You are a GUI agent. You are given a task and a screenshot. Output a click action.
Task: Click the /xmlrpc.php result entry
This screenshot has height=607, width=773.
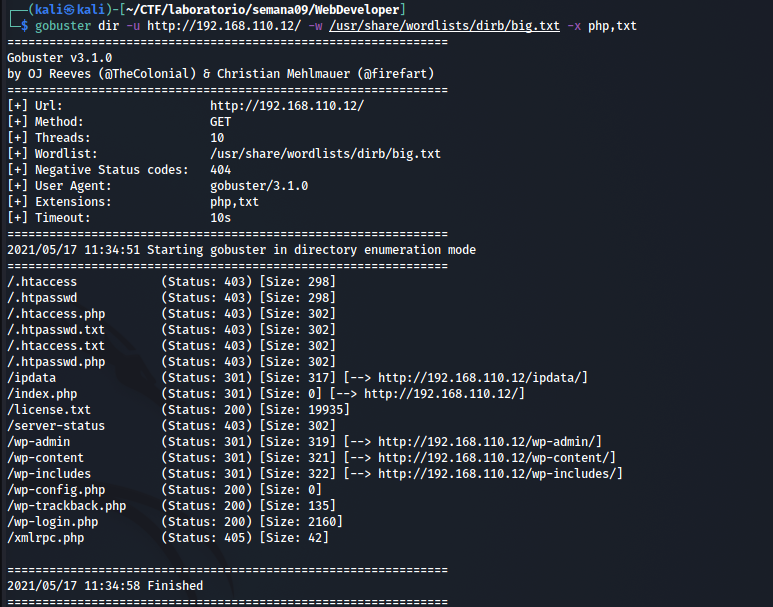pyautogui.click(x=45, y=537)
